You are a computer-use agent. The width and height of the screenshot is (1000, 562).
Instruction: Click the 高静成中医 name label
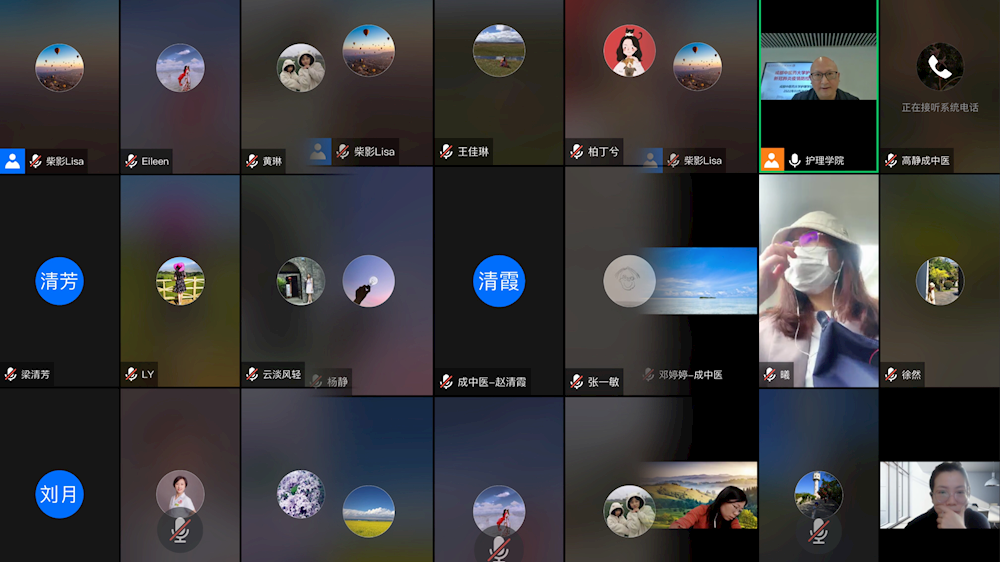(x=925, y=161)
